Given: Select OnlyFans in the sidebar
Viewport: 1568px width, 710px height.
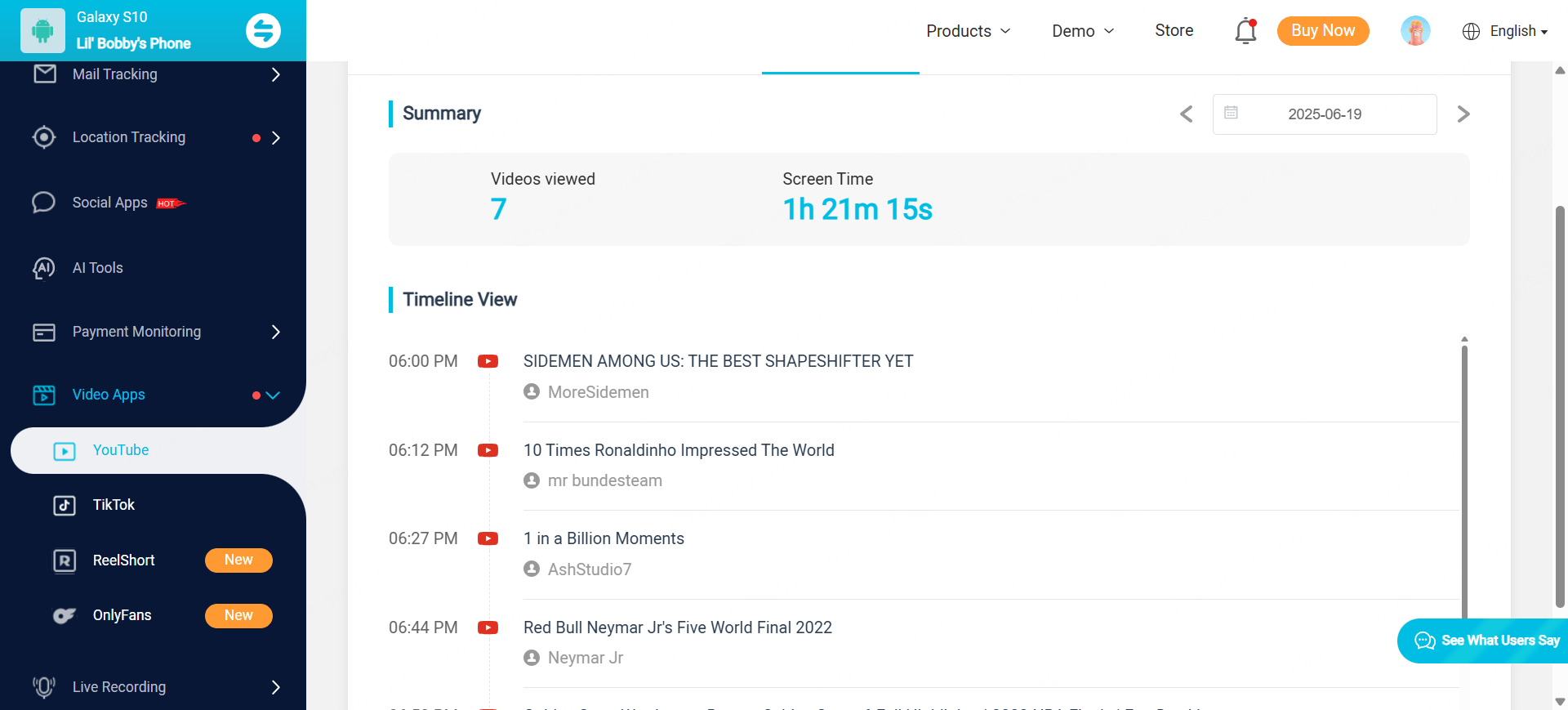Looking at the screenshot, I should click(x=122, y=615).
